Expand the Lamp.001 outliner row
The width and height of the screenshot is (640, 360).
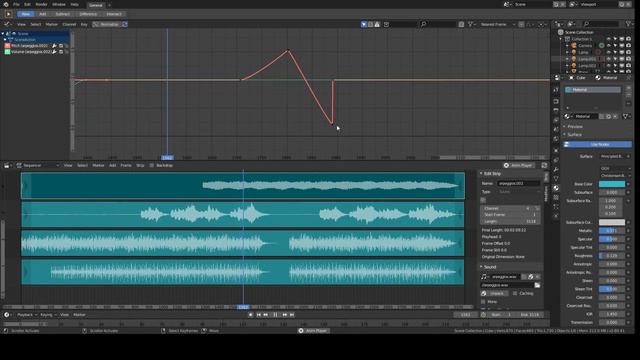point(567,59)
